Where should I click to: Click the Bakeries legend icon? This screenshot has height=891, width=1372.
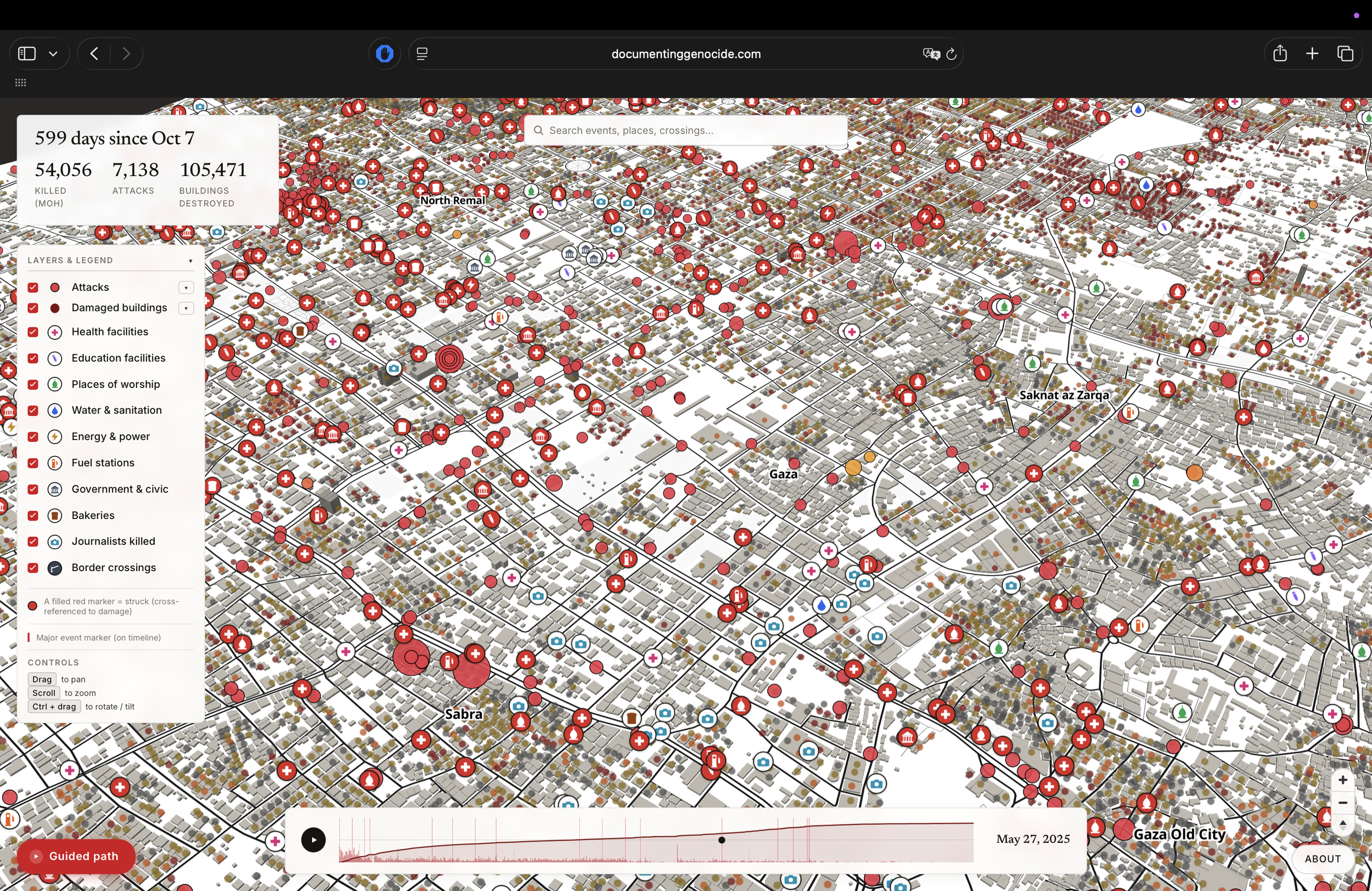(x=55, y=515)
